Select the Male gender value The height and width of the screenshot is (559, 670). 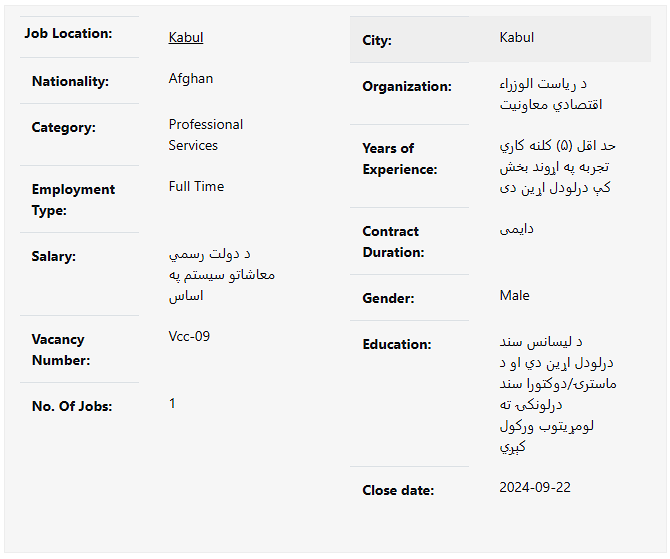[515, 296]
